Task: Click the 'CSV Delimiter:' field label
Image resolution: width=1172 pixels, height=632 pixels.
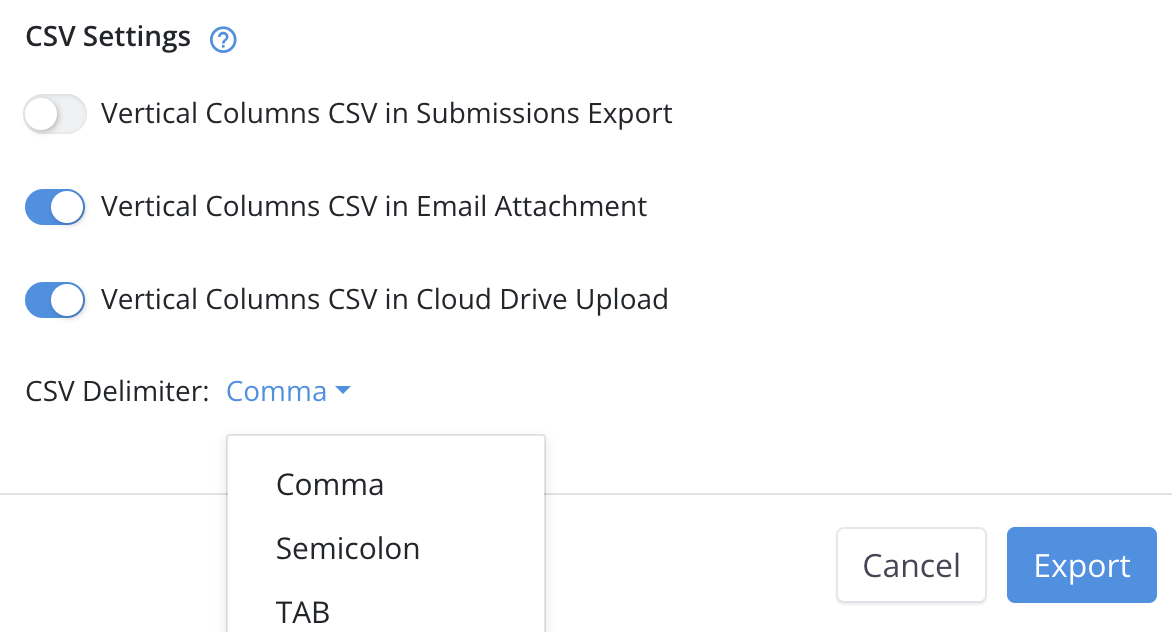Action: [117, 392]
